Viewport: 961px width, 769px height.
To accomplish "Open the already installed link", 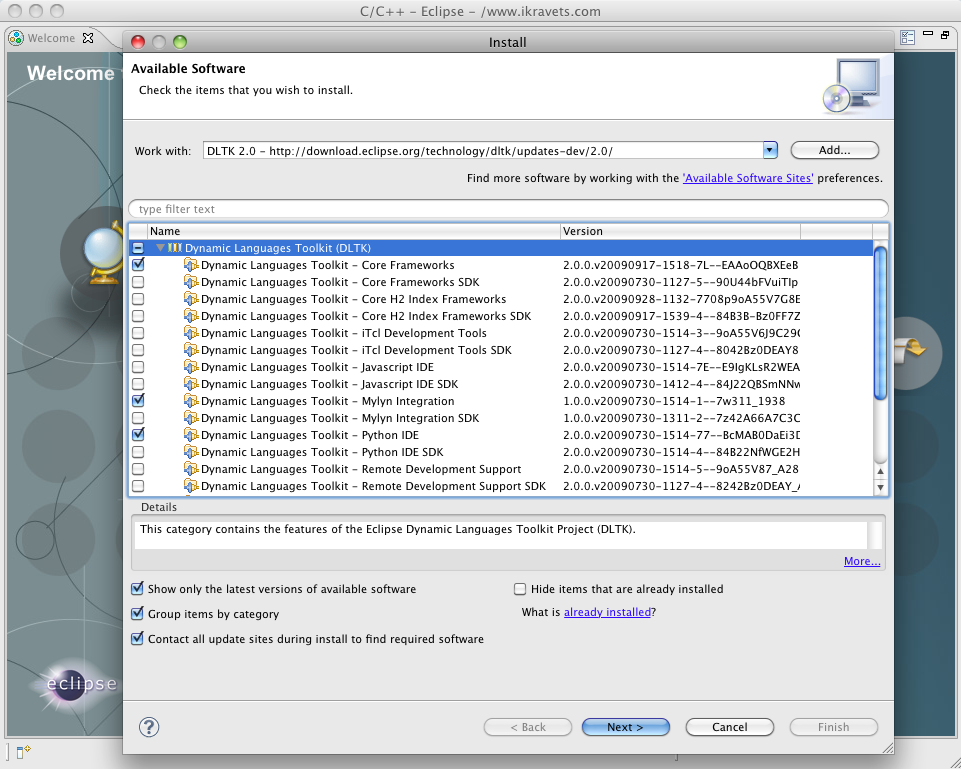I will 607,612.
